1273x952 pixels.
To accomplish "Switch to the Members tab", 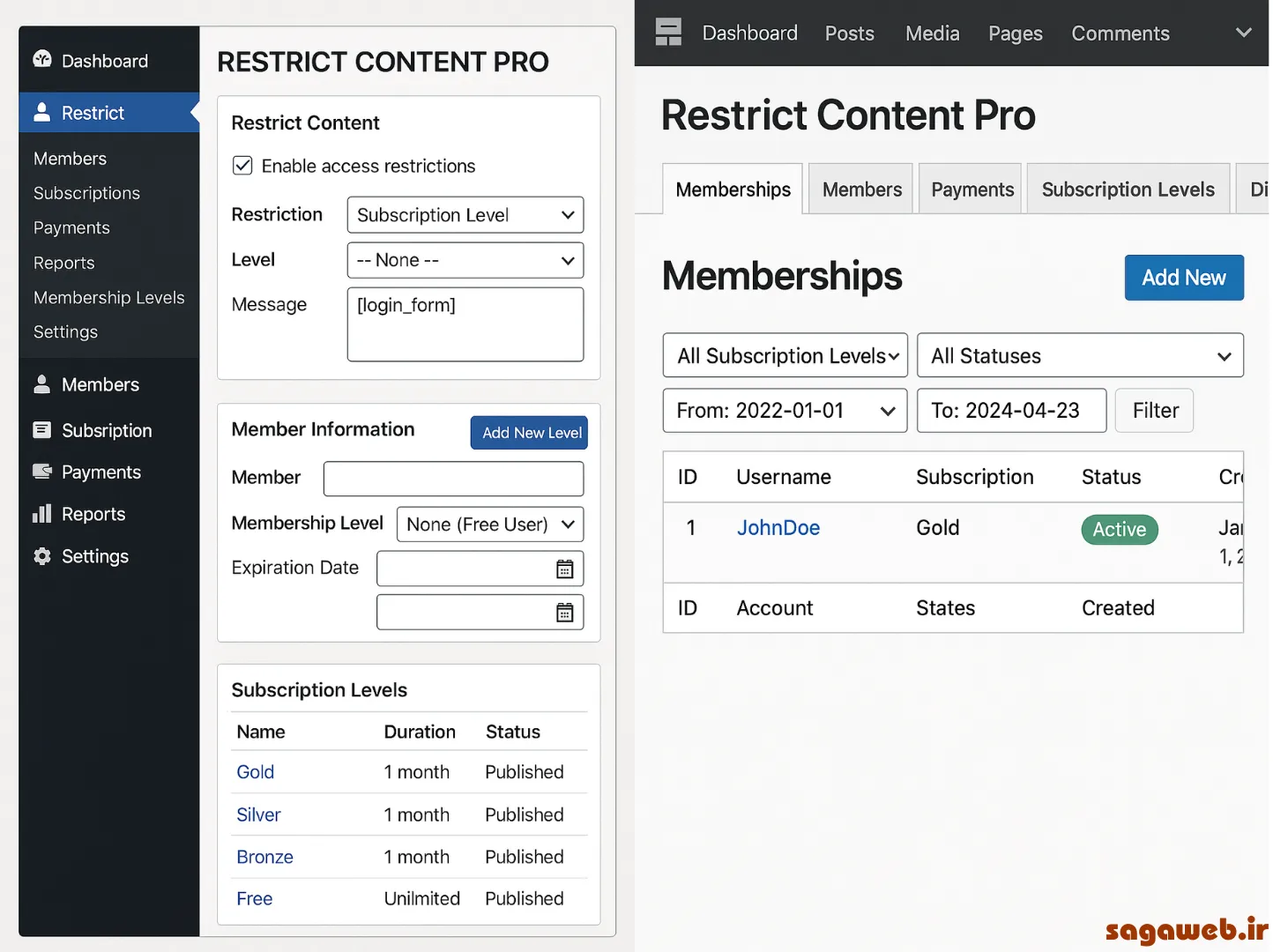I will point(860,188).
